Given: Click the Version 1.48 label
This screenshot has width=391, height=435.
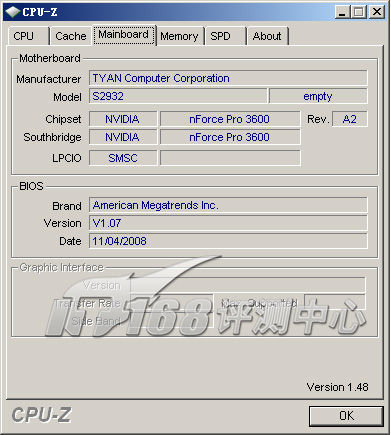Looking at the screenshot, I should 337,387.
